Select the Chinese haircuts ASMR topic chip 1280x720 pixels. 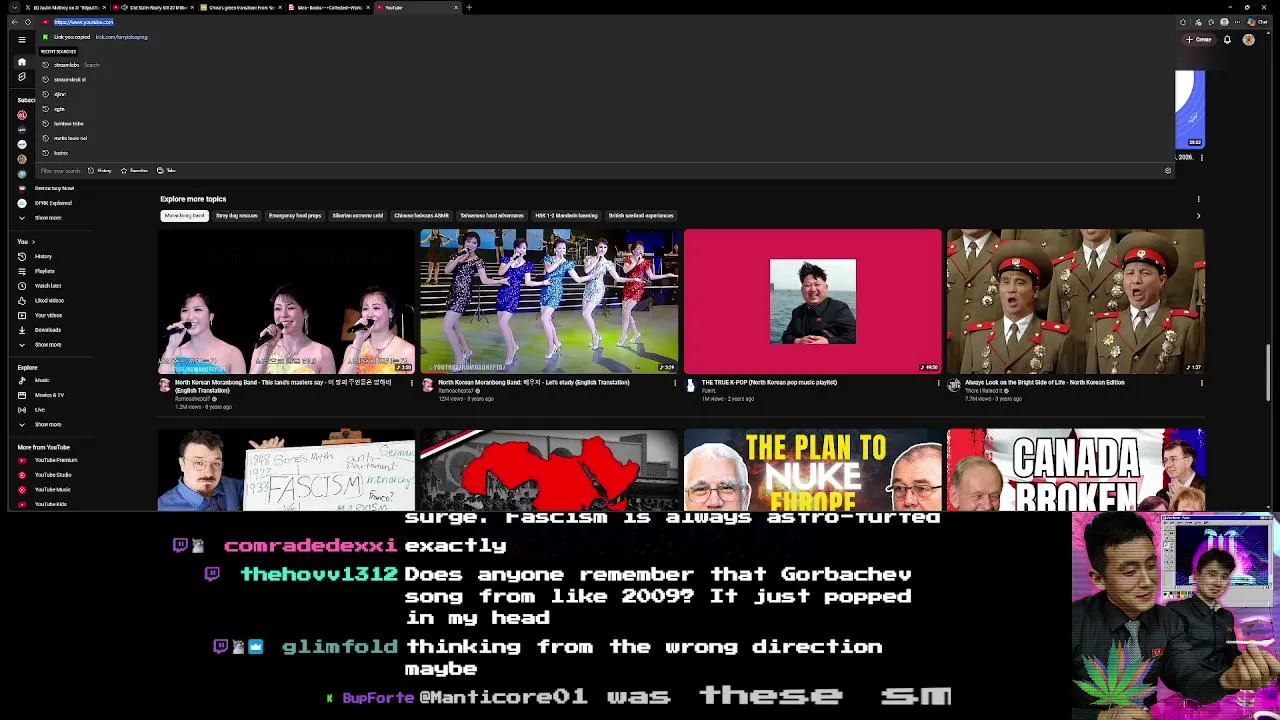(x=421, y=216)
